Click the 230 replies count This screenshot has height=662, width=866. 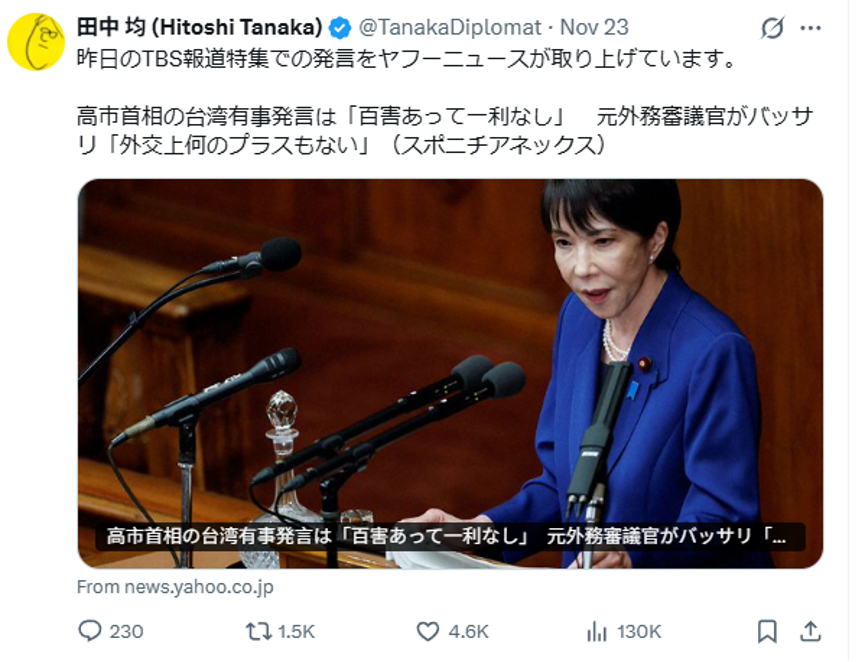pos(126,631)
